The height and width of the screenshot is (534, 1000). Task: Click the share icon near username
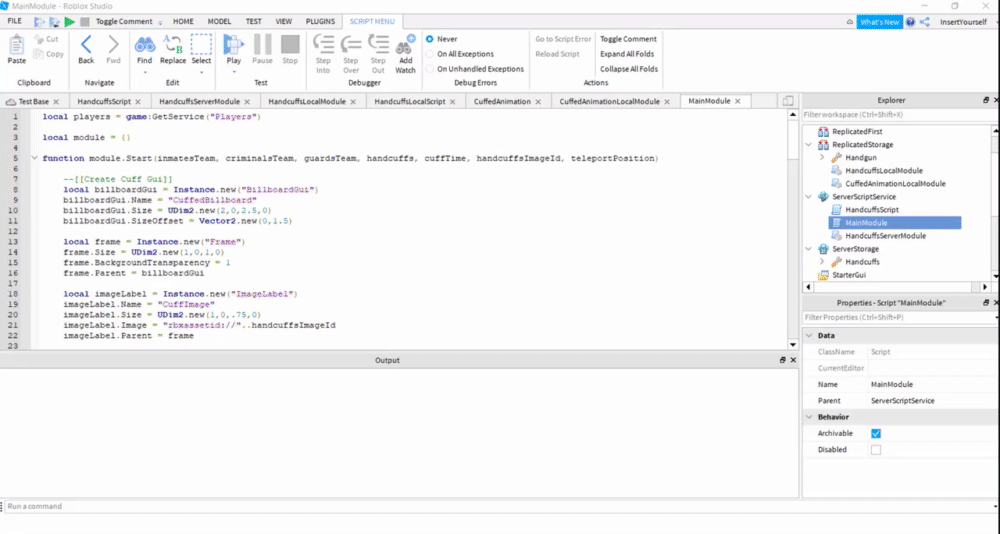click(925, 22)
